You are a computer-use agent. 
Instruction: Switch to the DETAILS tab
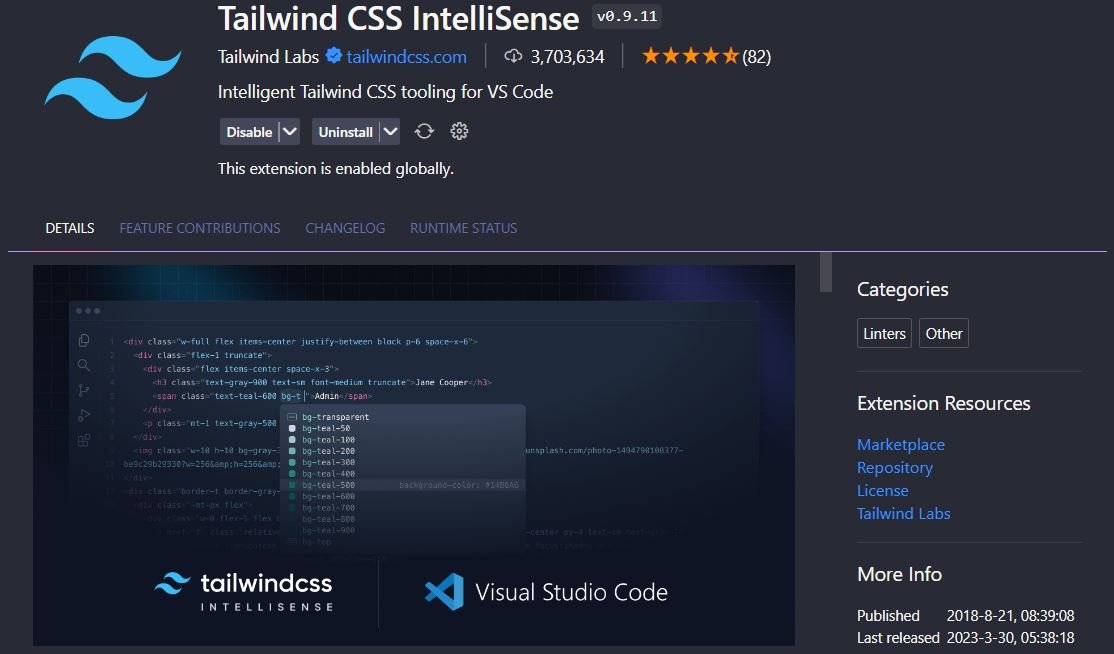click(x=69, y=228)
